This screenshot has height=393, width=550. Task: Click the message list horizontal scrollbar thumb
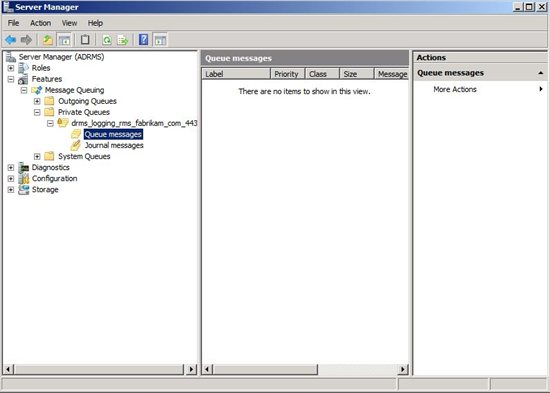point(265,369)
